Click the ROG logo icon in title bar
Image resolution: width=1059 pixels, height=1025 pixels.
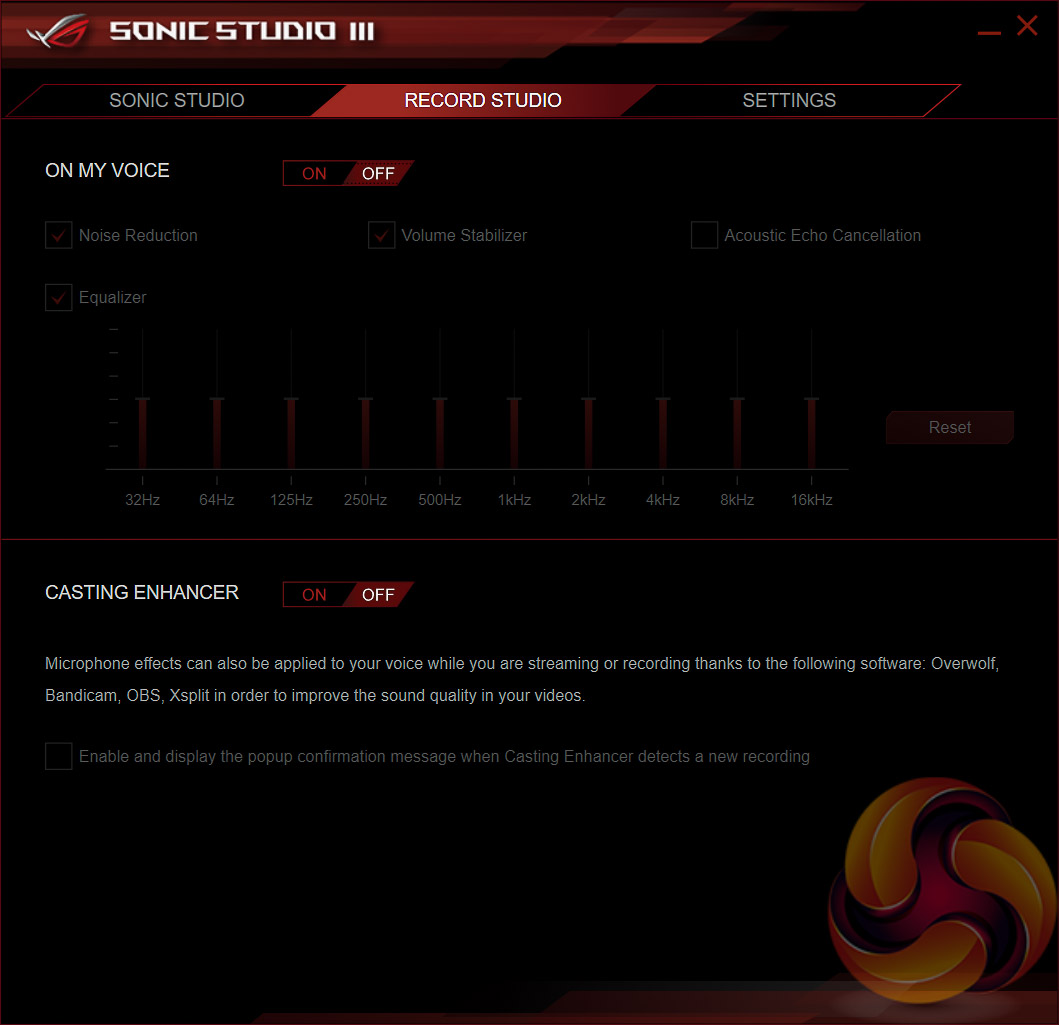(x=59, y=31)
